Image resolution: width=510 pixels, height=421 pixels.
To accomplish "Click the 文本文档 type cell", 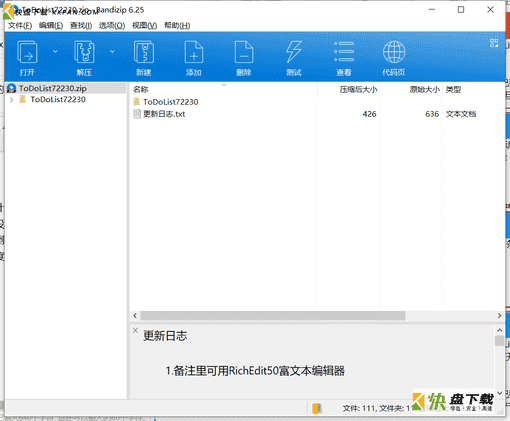I will [x=461, y=114].
